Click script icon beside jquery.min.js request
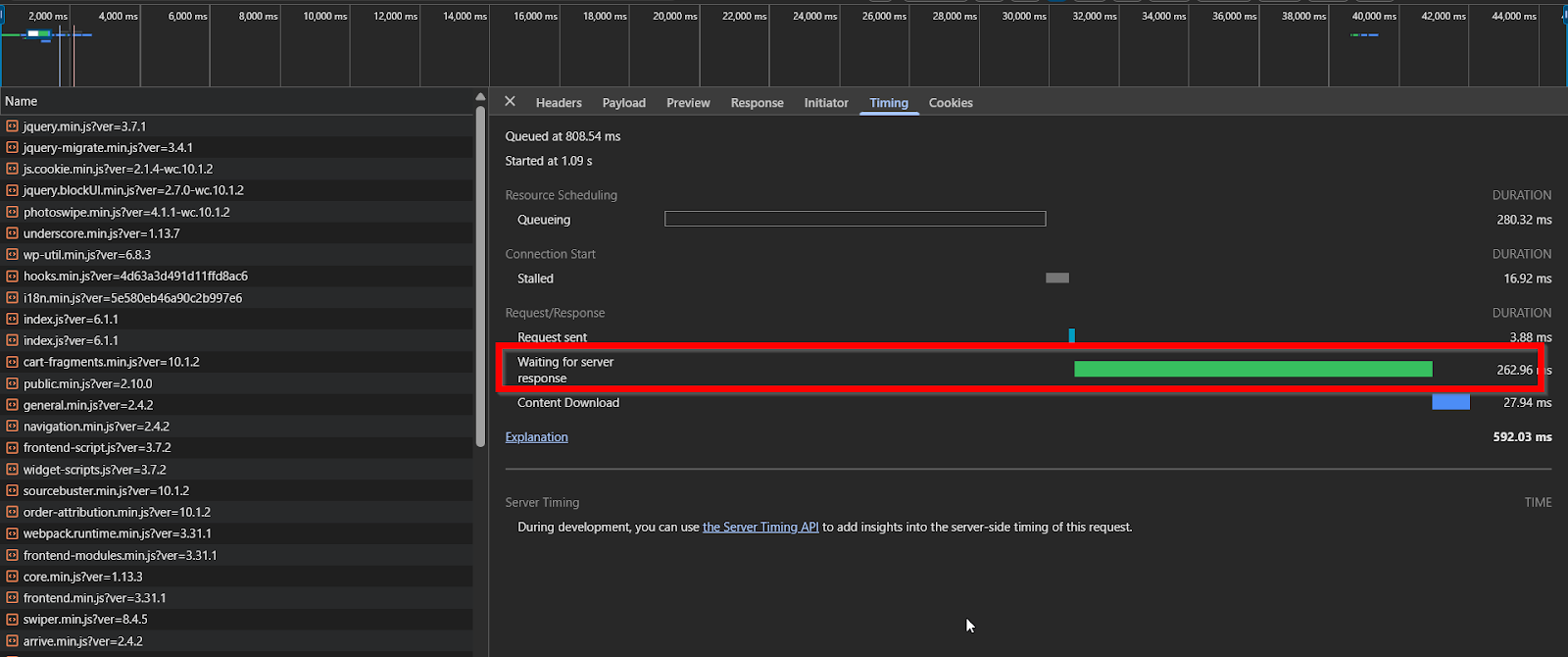Screen dimensions: 1568x657 point(12,126)
